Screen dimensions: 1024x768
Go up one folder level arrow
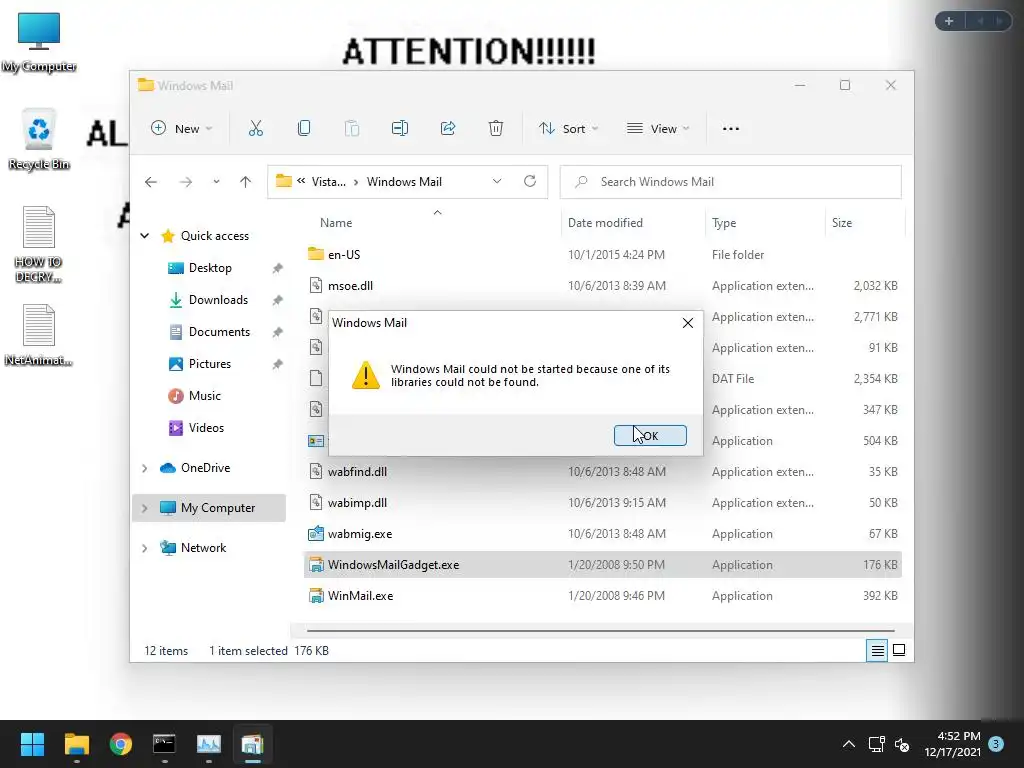click(246, 182)
